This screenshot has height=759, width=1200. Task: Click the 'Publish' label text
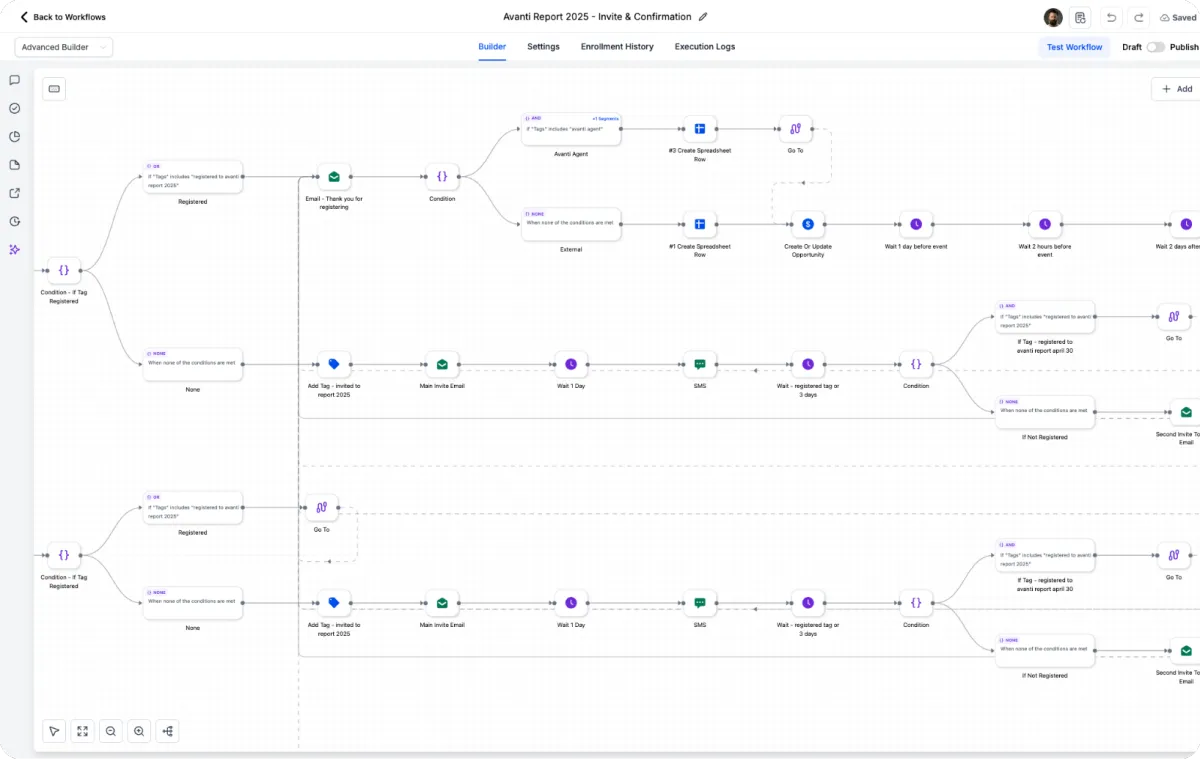1184,47
